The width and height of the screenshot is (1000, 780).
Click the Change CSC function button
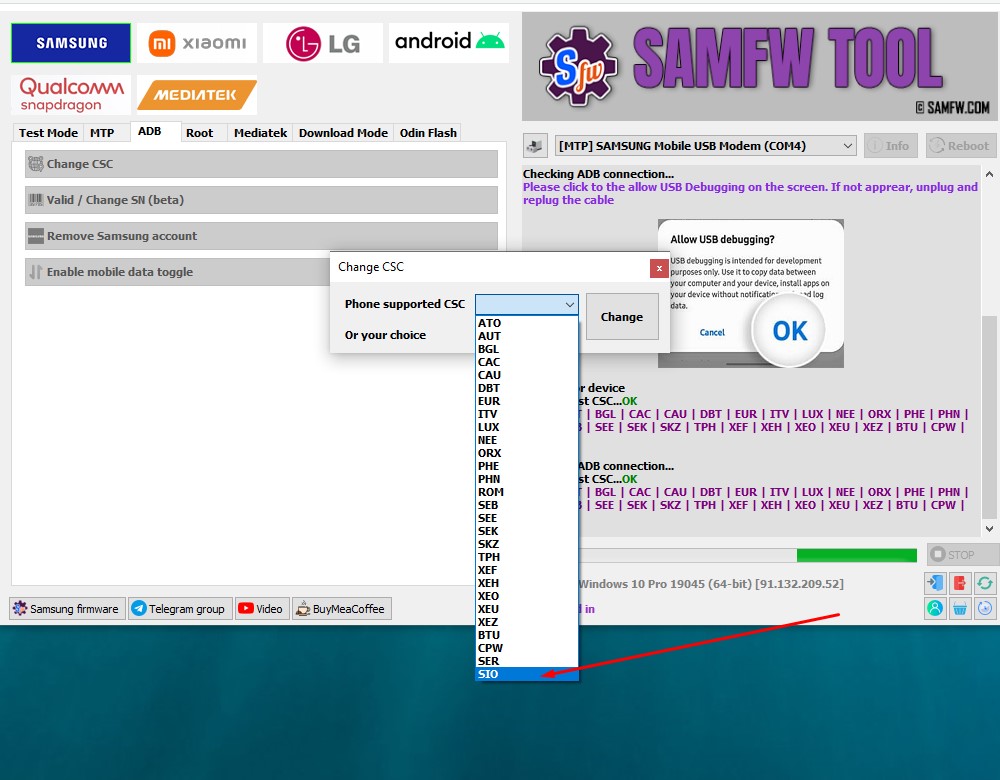click(x=261, y=164)
